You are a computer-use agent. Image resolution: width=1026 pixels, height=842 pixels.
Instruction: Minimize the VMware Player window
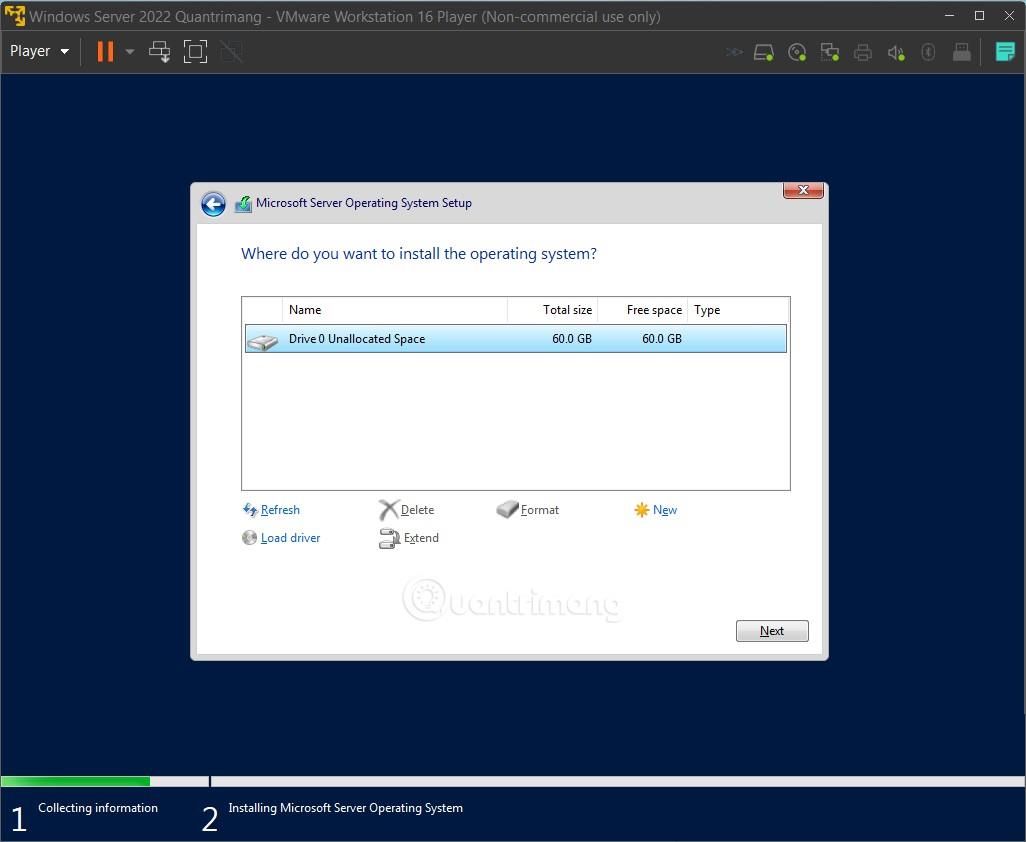coord(949,16)
